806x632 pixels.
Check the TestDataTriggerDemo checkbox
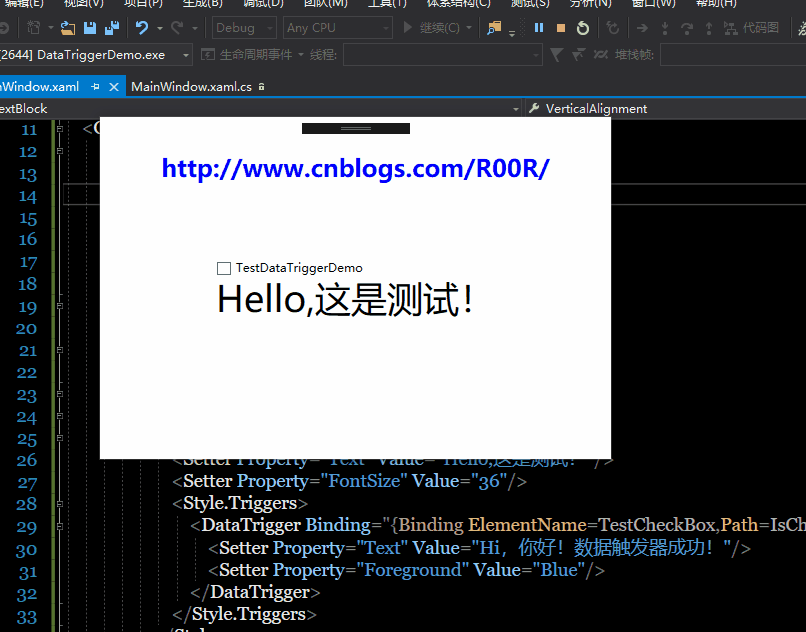click(x=224, y=268)
